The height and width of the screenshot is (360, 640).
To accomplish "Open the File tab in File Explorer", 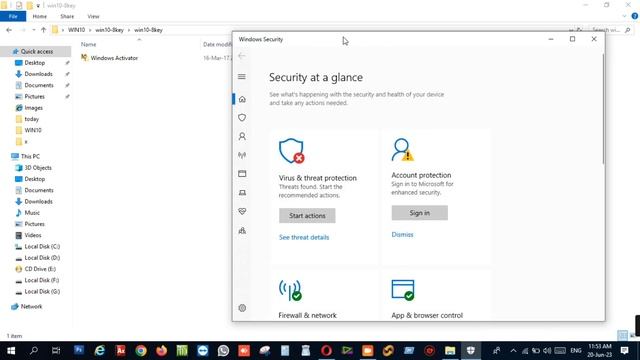I will coord(13,16).
